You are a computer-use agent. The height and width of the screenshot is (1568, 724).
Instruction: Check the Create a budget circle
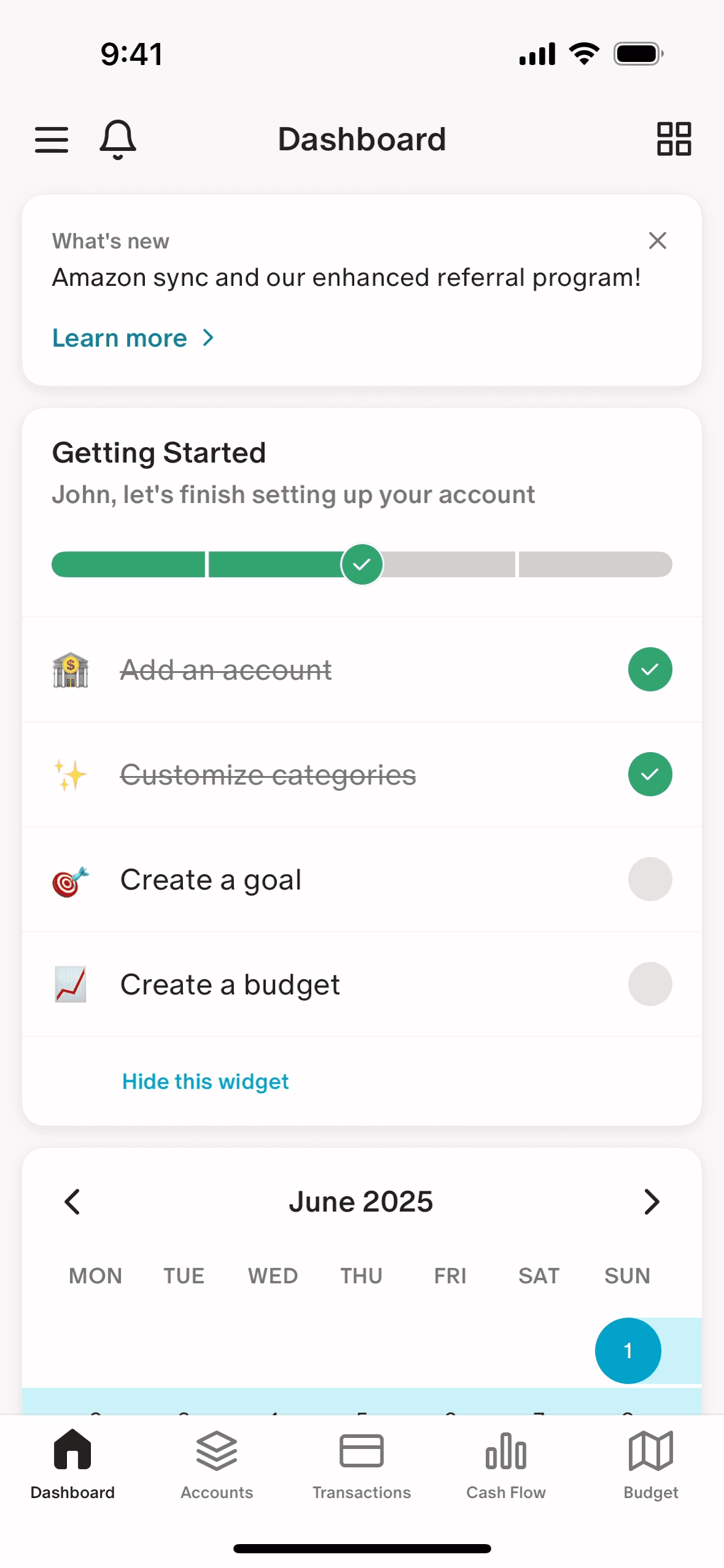coord(650,984)
